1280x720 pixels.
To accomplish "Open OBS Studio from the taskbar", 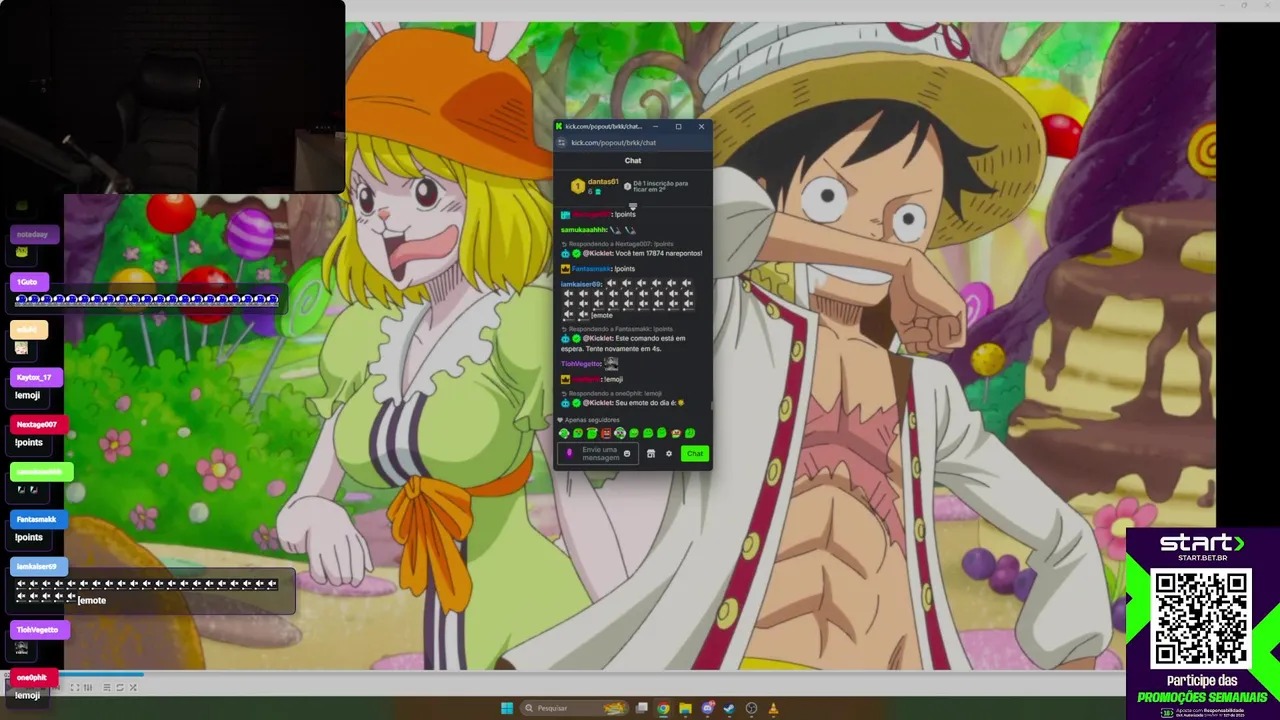I will point(751,708).
